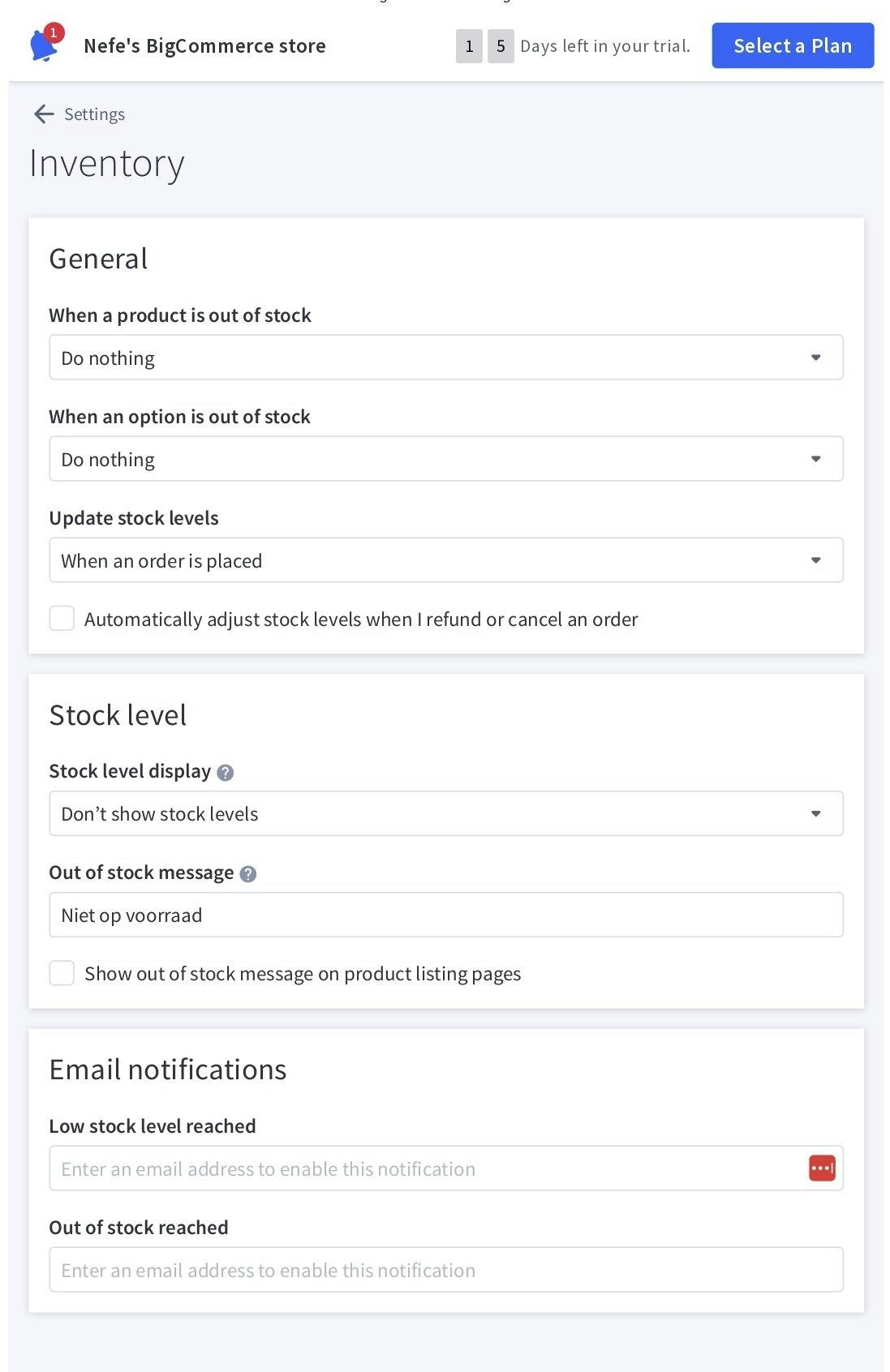This screenshot has width=890, height=1372.
Task: Click the trial days remaining counter
Action: [485, 46]
